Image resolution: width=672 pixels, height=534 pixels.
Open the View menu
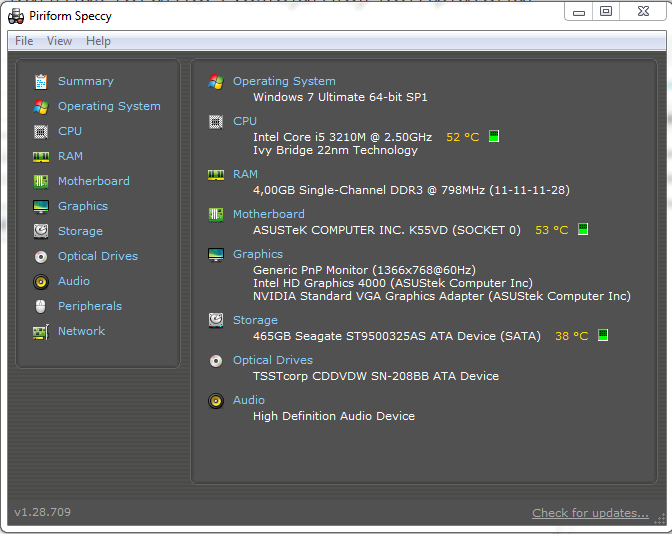click(x=59, y=41)
